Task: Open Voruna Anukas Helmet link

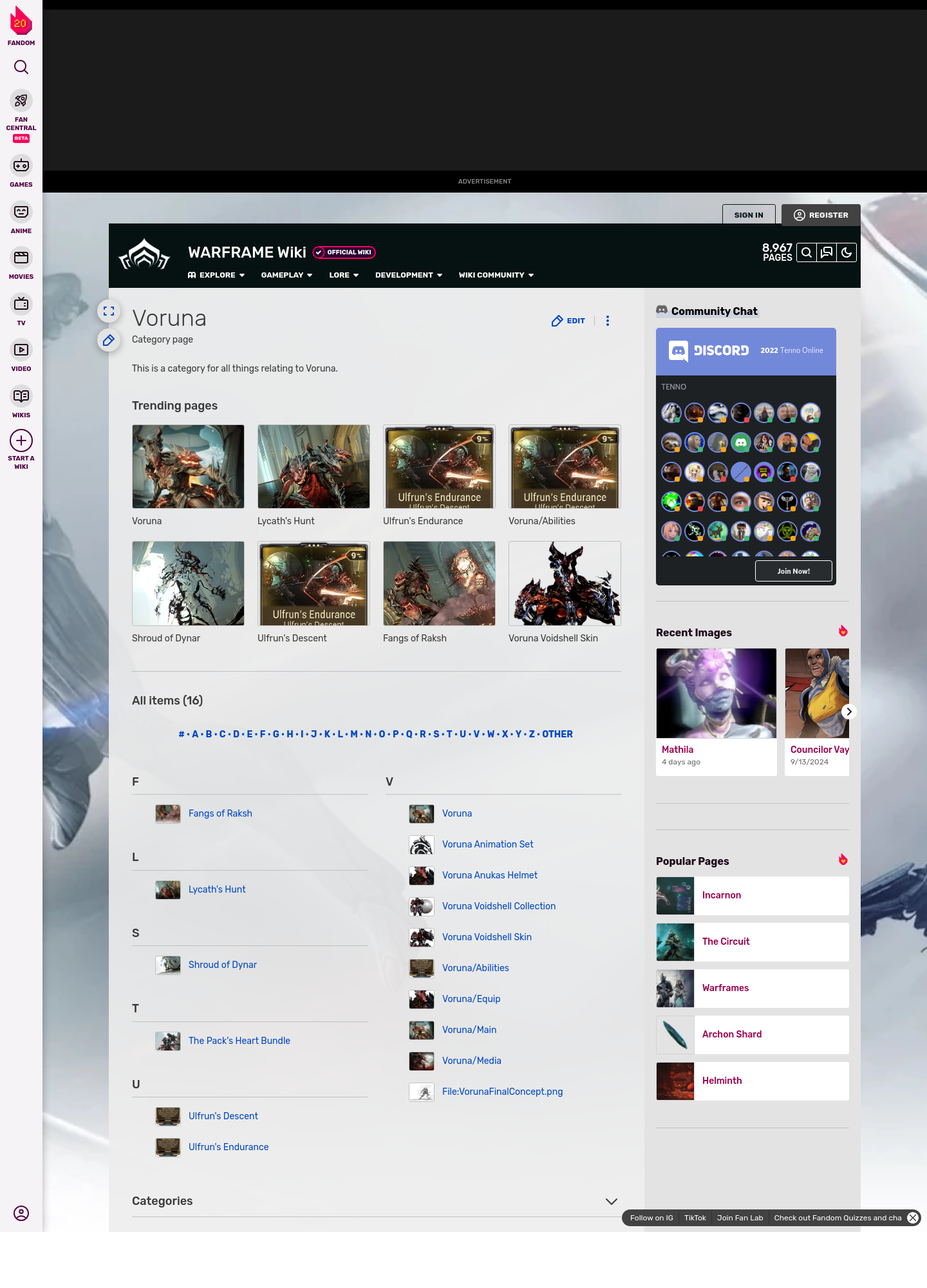Action: pos(490,875)
